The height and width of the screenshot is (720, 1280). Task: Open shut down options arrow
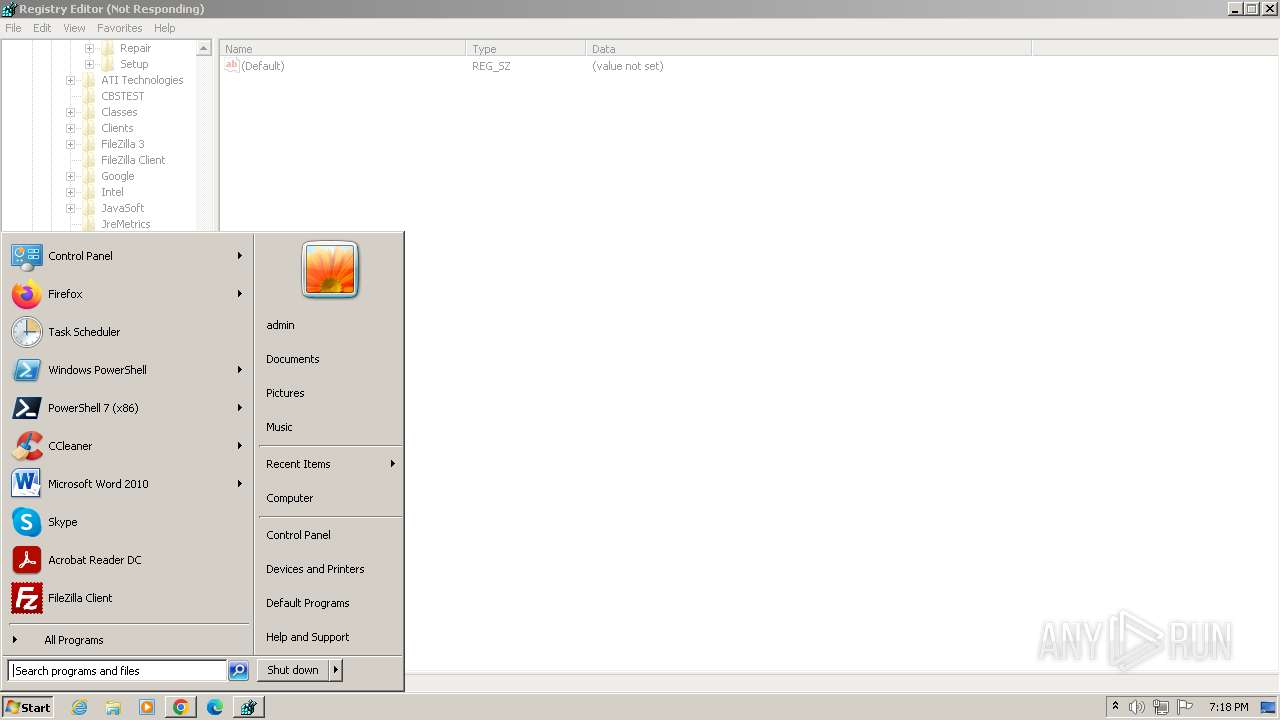point(336,670)
